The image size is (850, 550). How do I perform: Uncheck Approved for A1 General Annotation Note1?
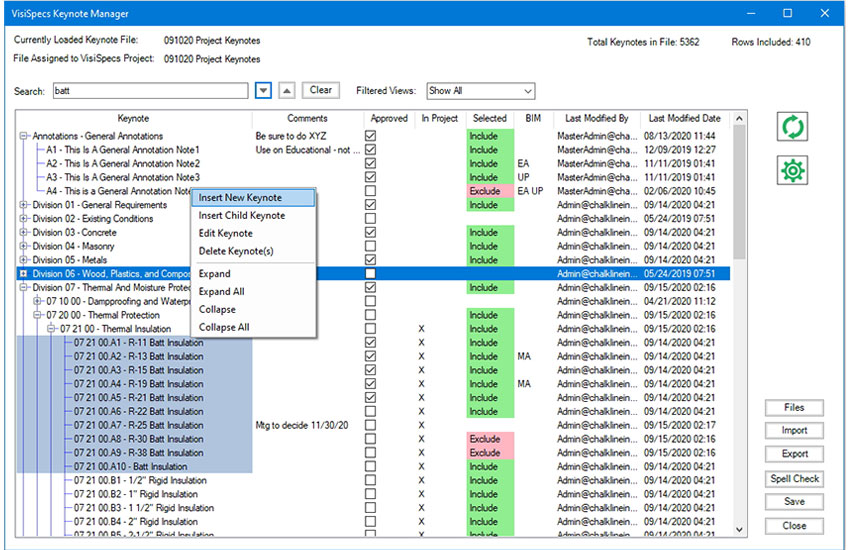[370, 150]
